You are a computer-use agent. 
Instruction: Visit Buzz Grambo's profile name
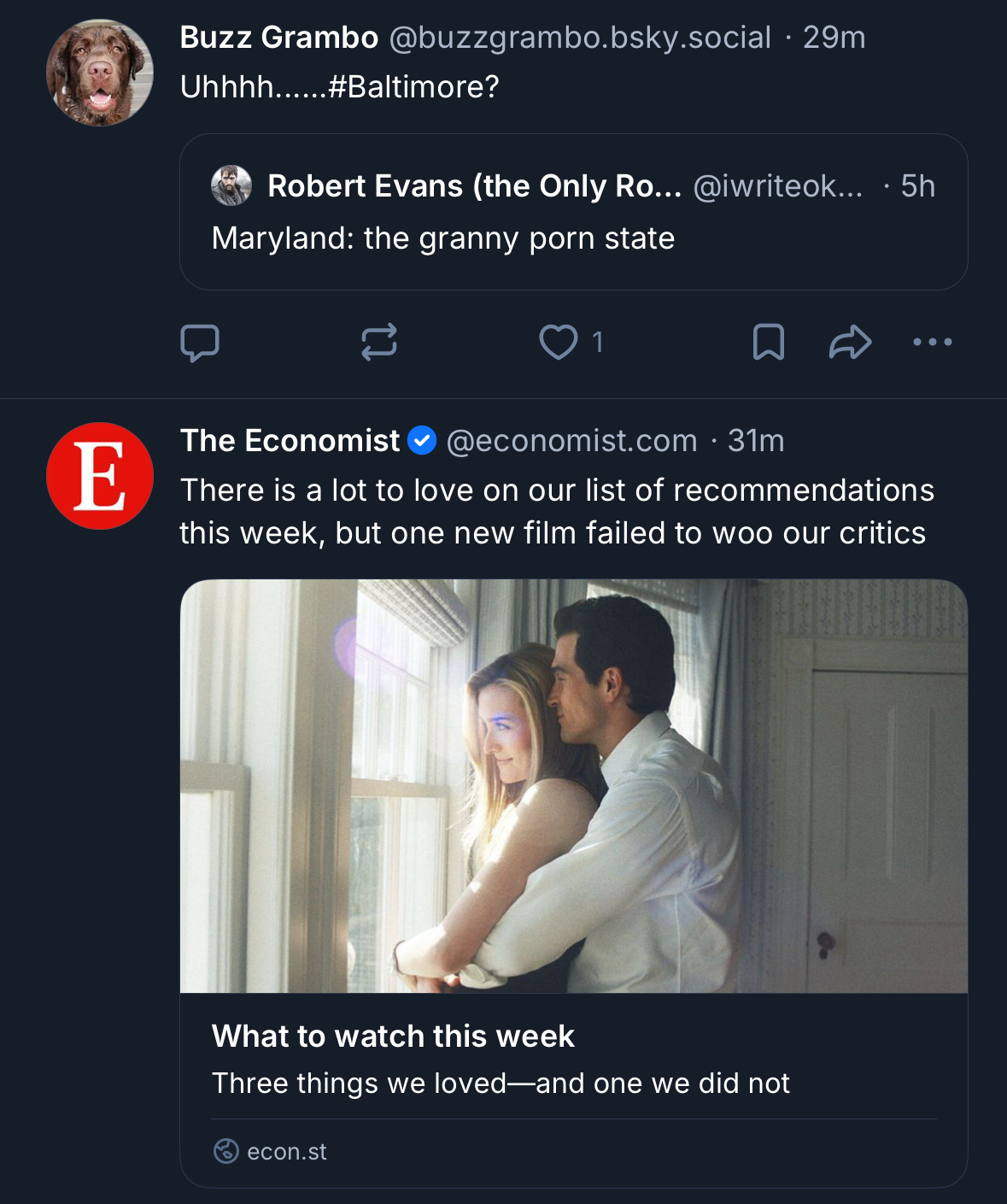[x=279, y=38]
